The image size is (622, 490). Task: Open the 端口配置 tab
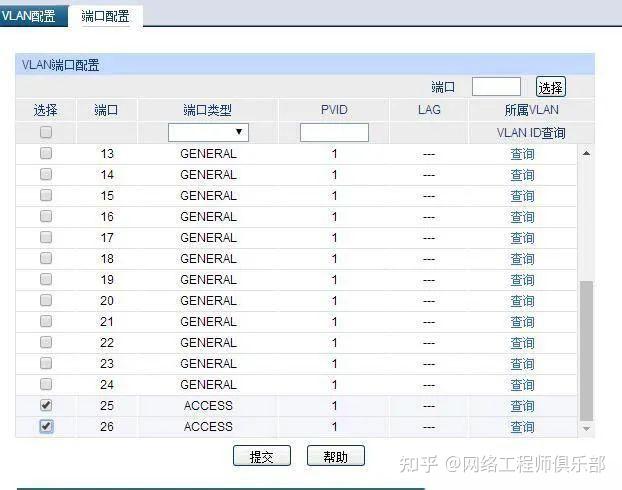[106, 16]
